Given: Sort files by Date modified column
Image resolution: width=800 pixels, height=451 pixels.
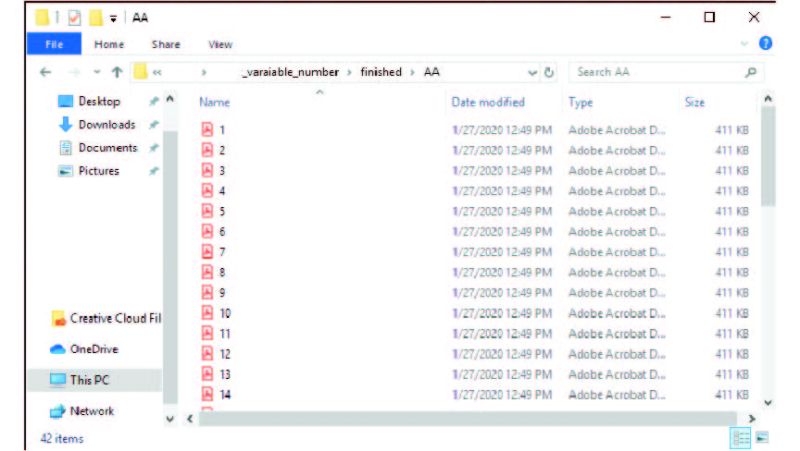Looking at the screenshot, I should click(x=488, y=102).
